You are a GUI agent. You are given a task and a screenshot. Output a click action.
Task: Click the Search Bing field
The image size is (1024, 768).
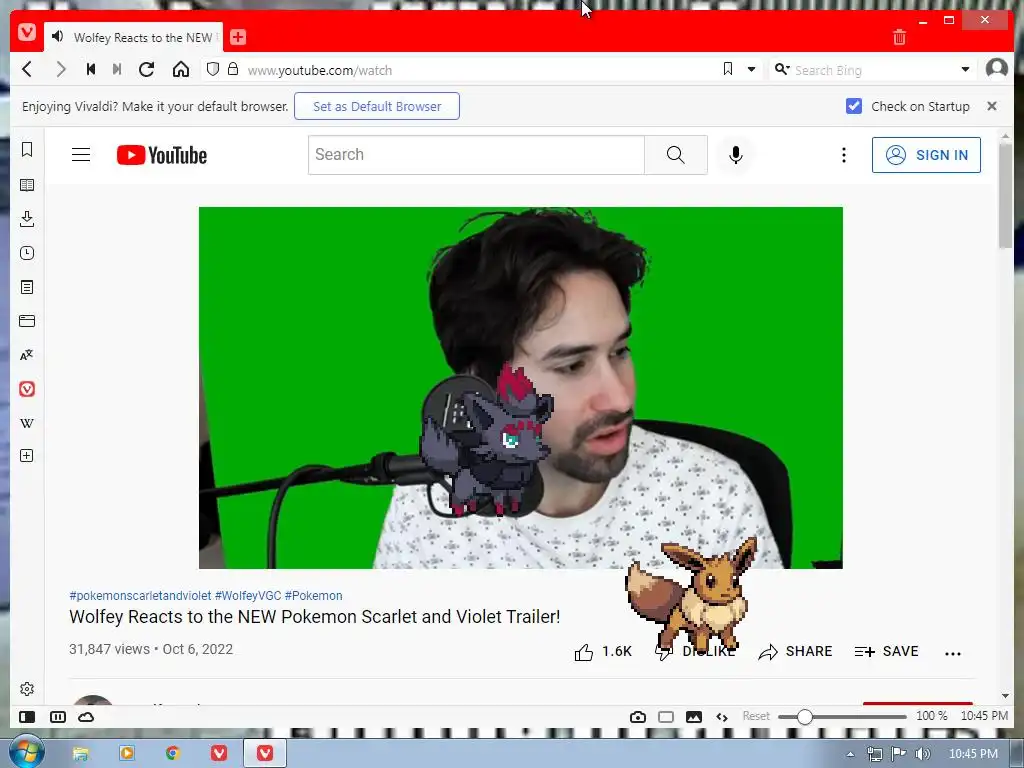pyautogui.click(x=872, y=70)
